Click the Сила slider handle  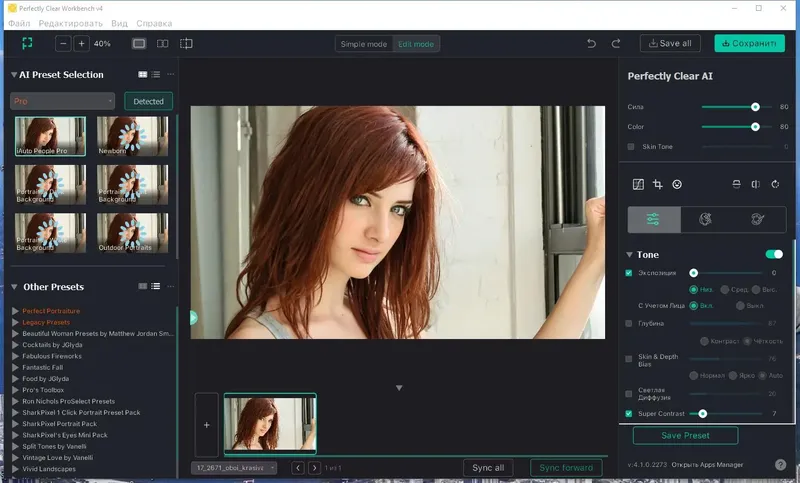tap(755, 107)
